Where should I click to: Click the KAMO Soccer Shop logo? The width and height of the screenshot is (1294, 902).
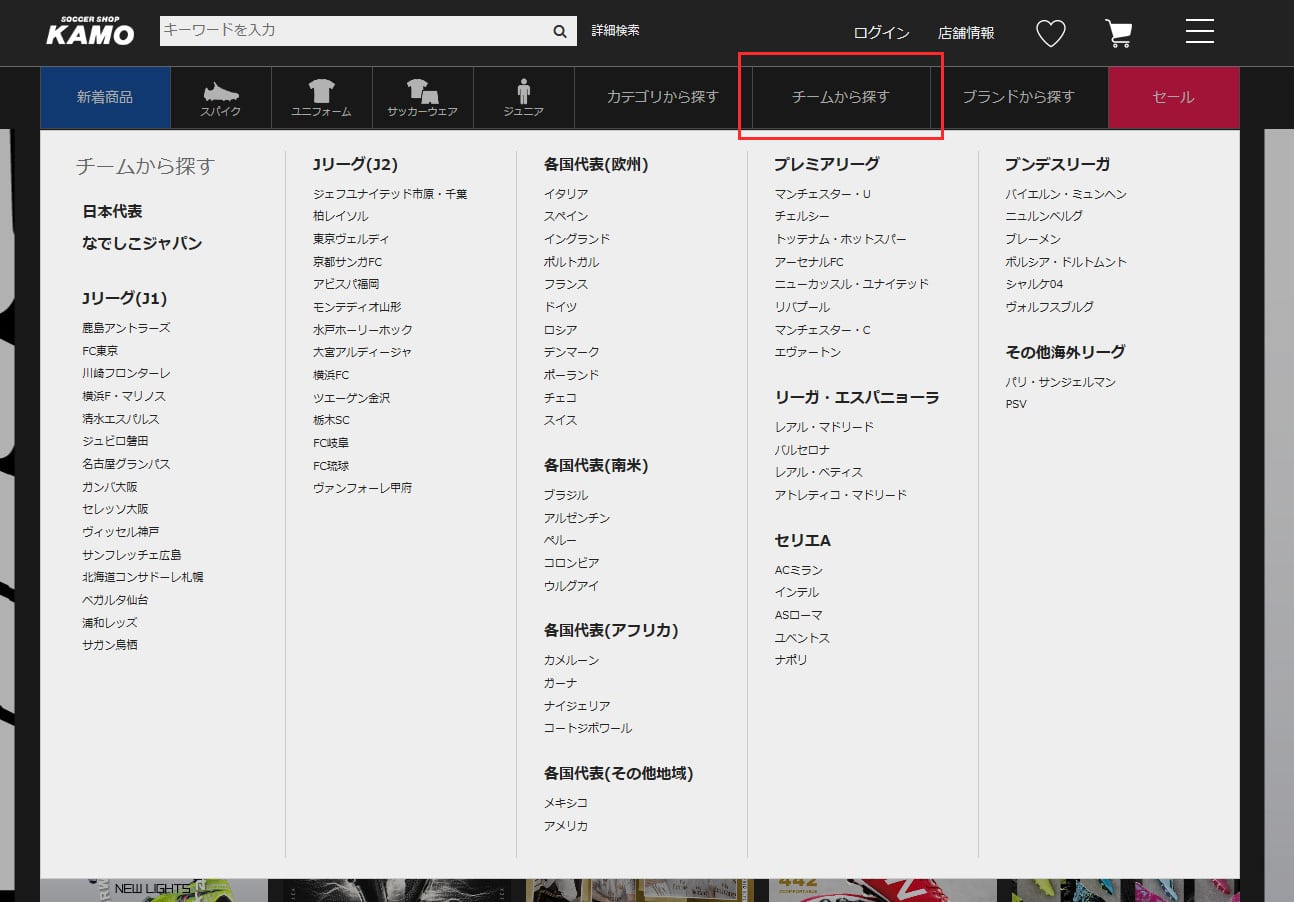click(90, 31)
